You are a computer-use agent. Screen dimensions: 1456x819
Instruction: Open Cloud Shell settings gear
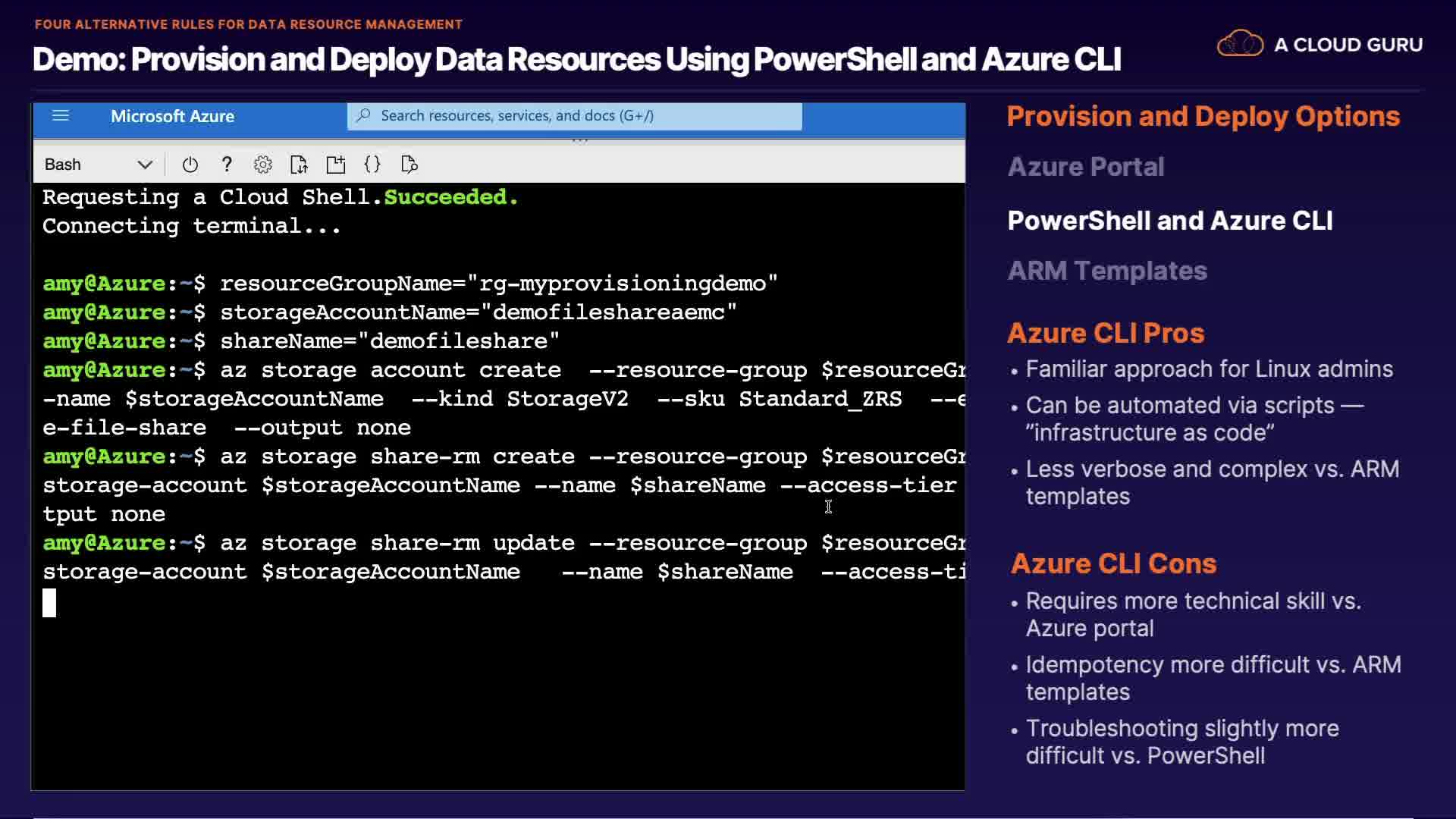click(262, 165)
